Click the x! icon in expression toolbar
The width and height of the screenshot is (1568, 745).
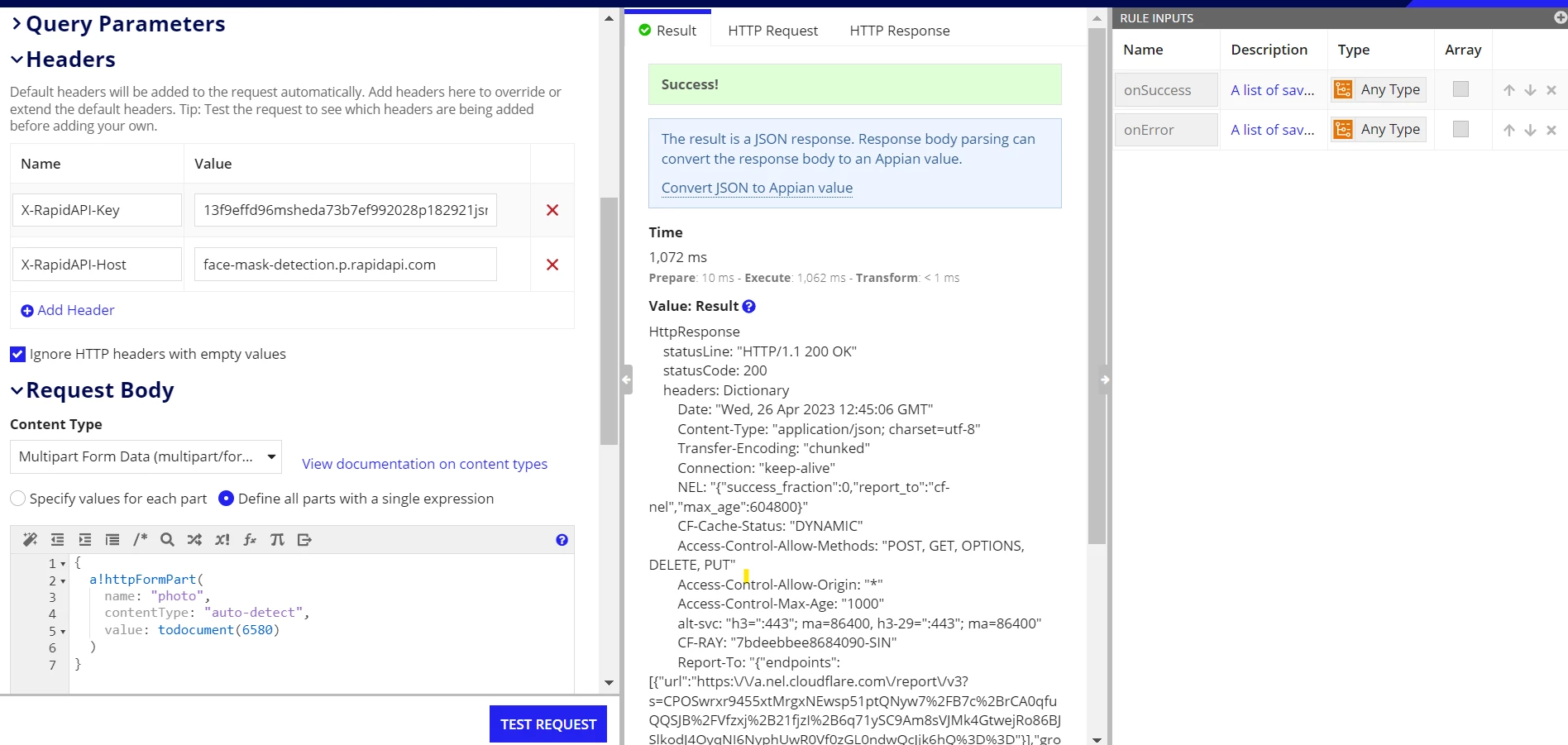tap(222, 540)
